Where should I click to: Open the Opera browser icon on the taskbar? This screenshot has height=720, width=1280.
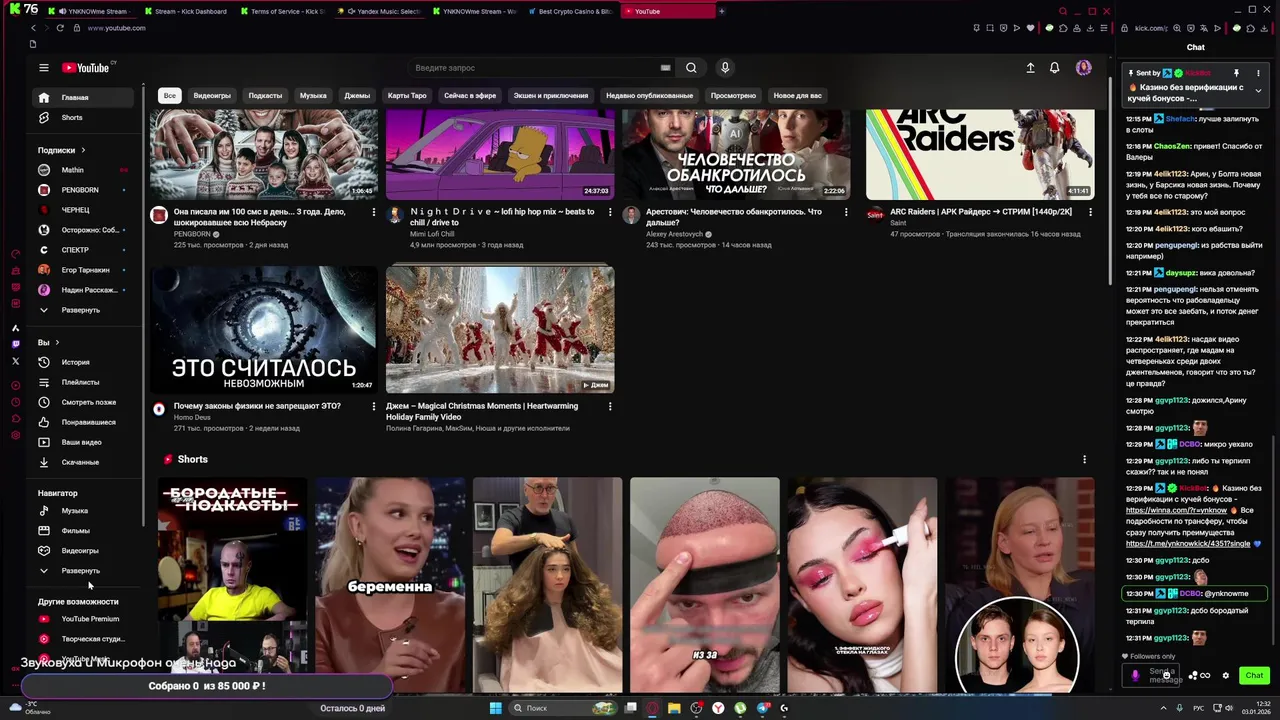pyautogui.click(x=652, y=708)
